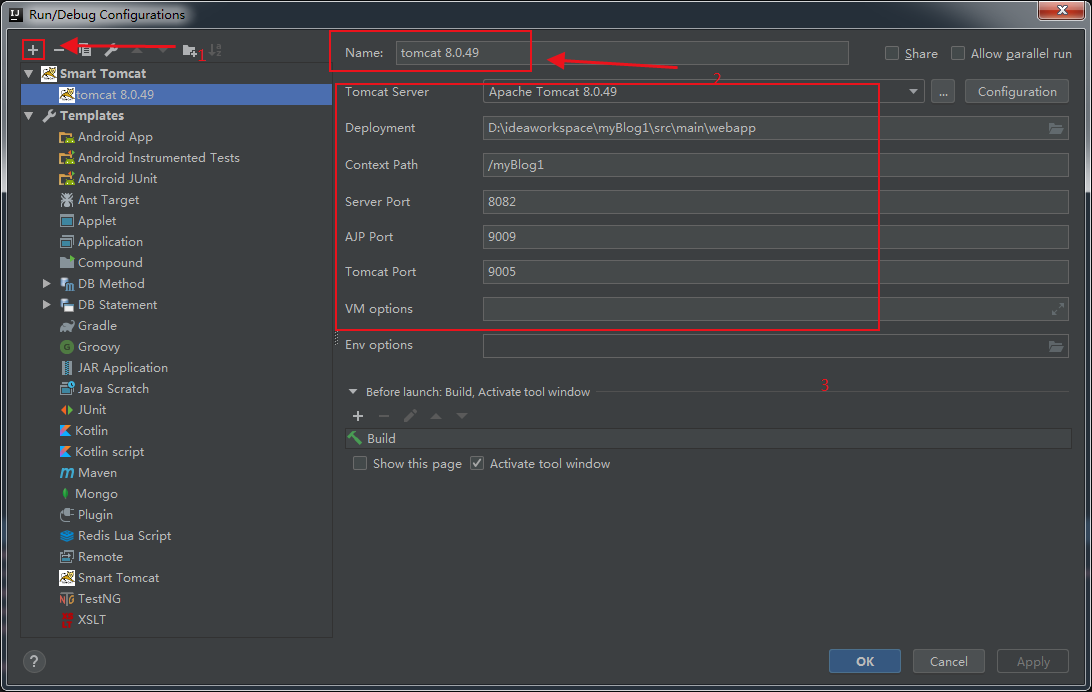Copy the selected configuration
The image size is (1092, 692).
85,50
